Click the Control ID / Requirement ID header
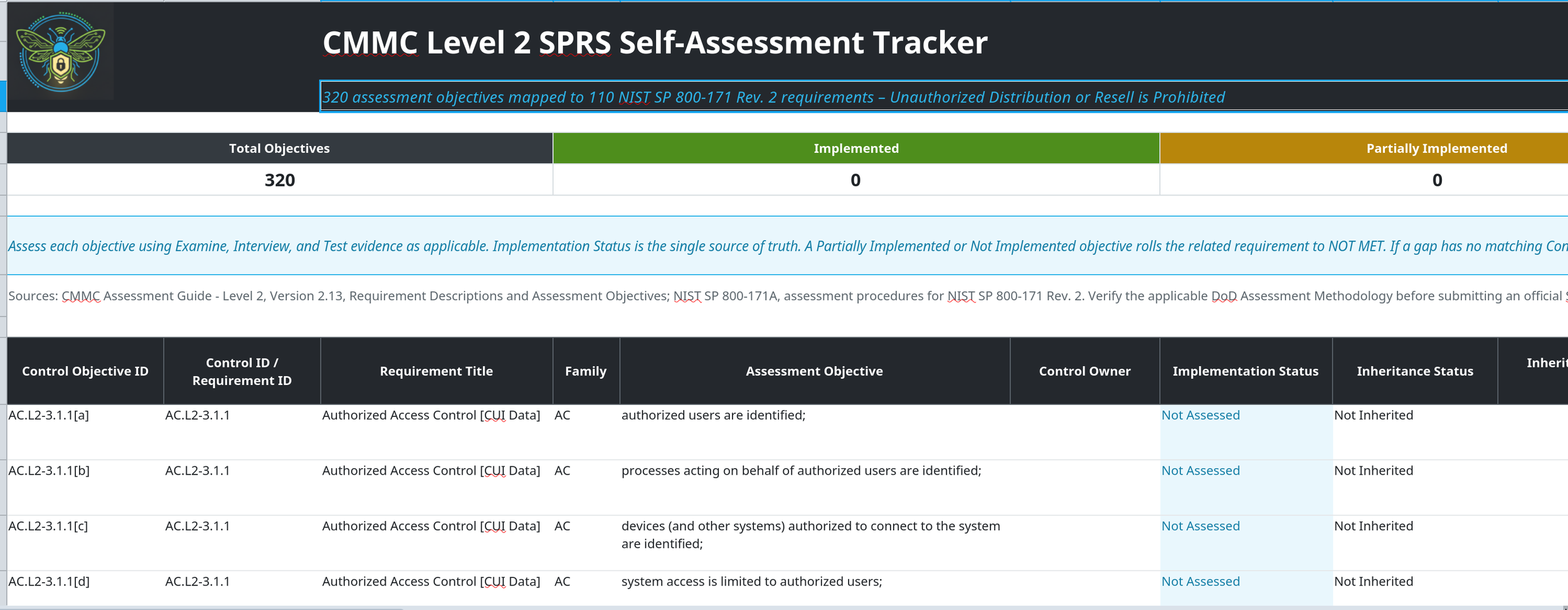 tap(242, 371)
